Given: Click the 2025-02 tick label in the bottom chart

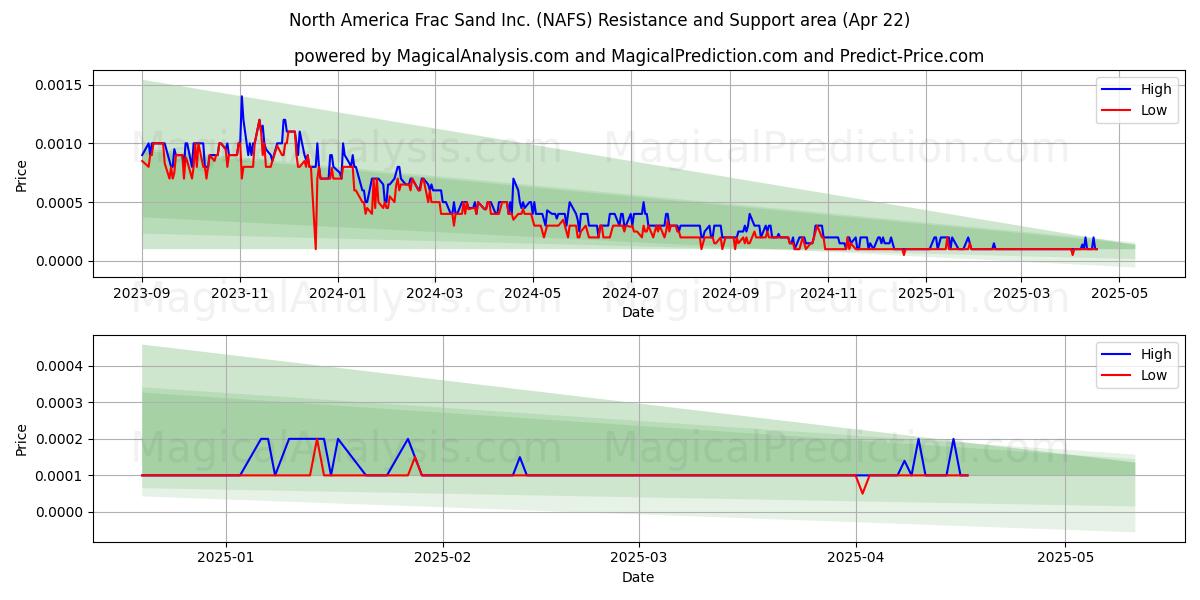Looking at the screenshot, I should [441, 559].
